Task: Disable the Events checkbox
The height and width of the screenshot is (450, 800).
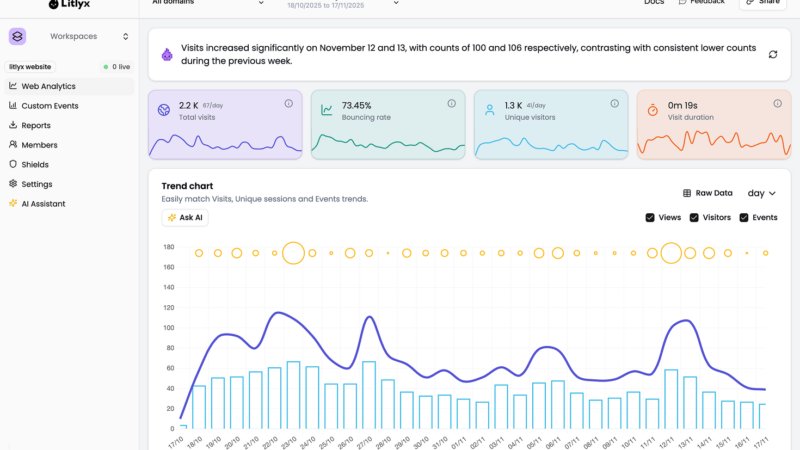Action: coord(744,217)
